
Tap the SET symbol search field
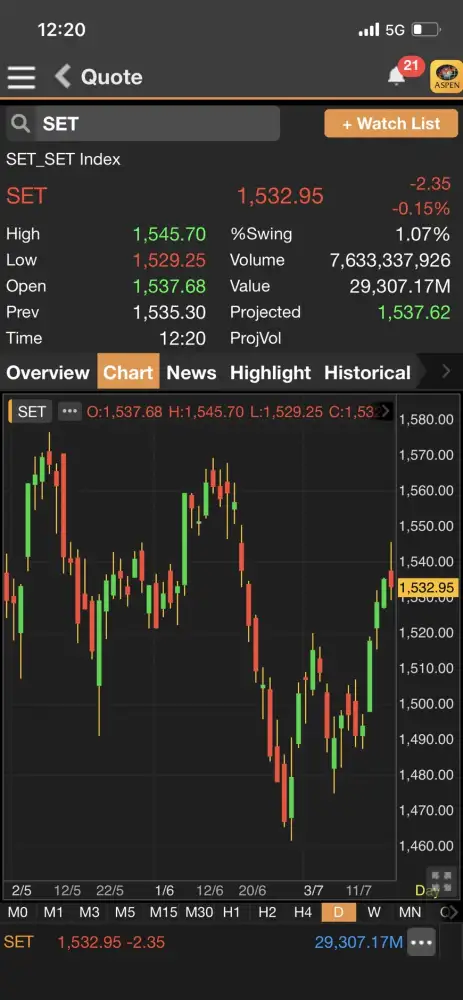pos(143,124)
